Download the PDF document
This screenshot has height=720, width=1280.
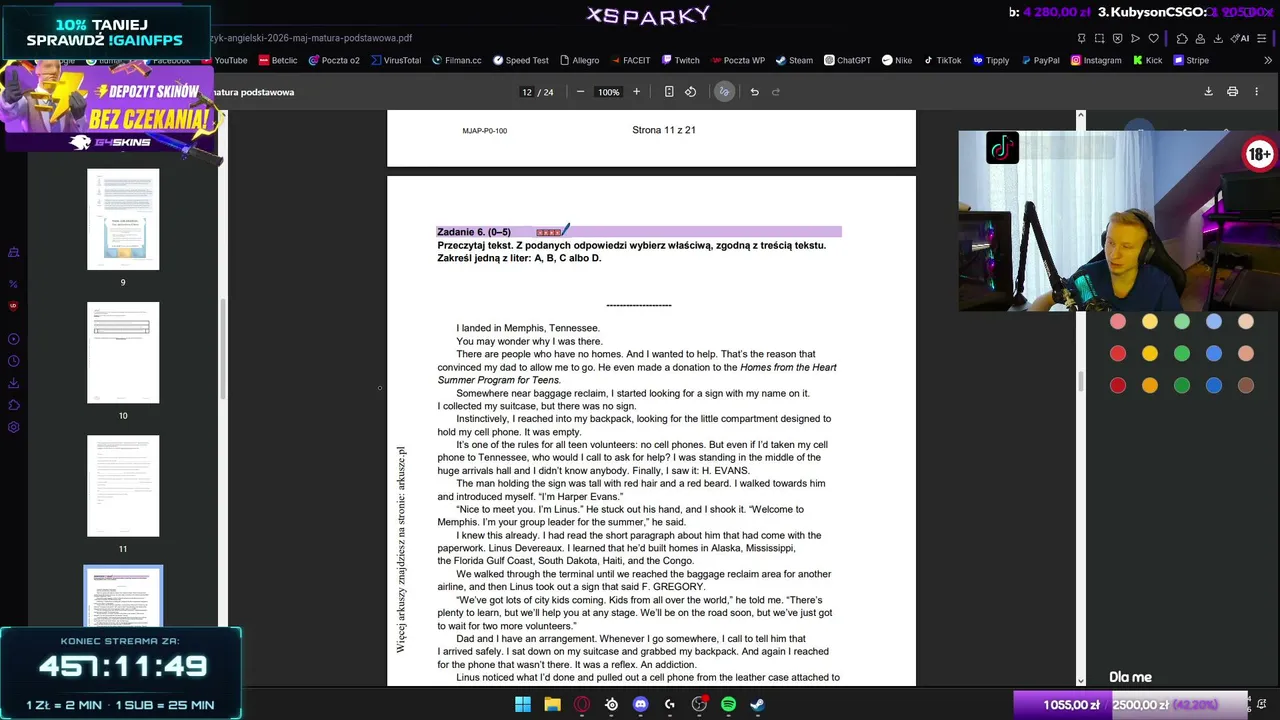tap(1208, 92)
